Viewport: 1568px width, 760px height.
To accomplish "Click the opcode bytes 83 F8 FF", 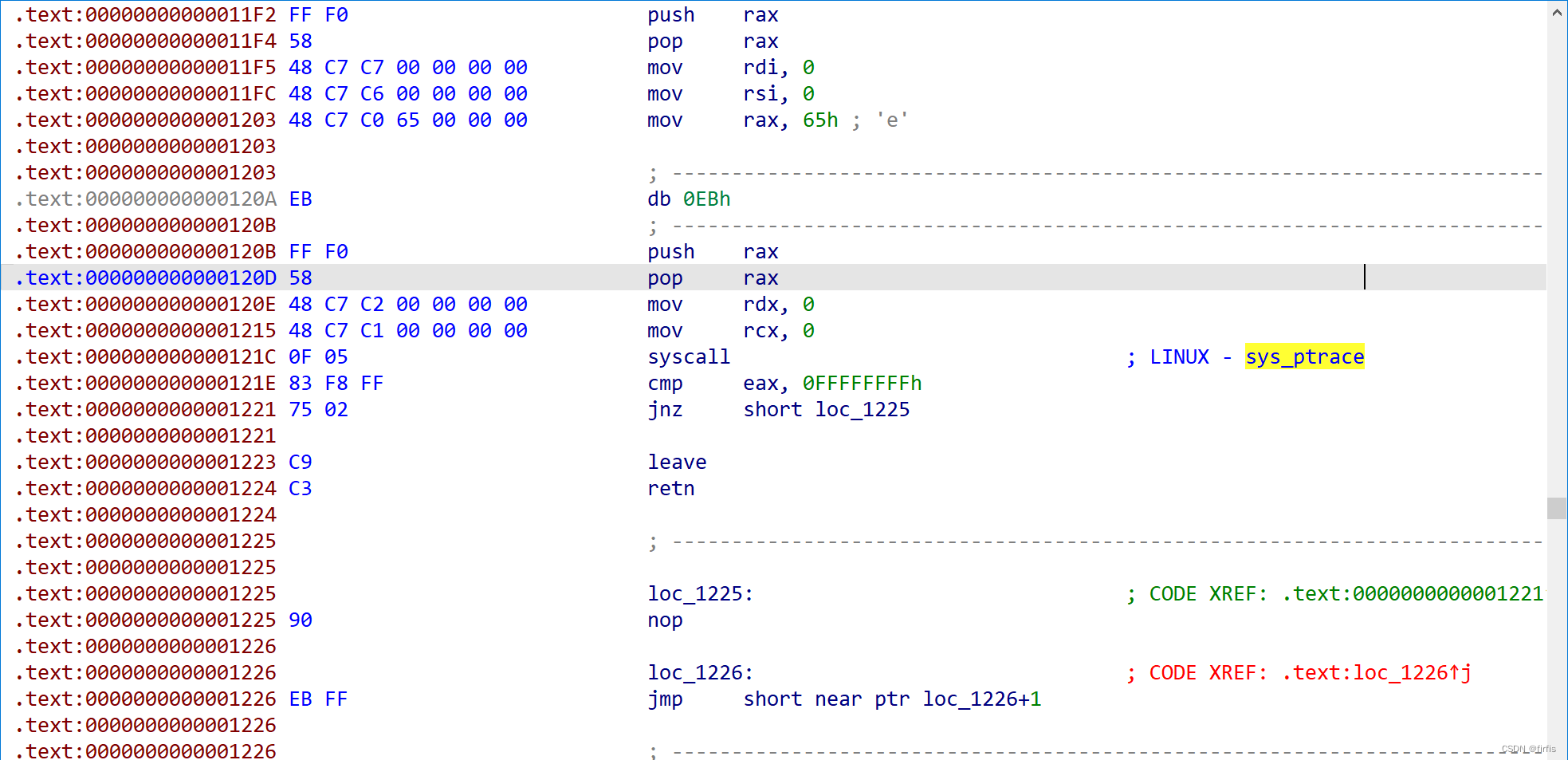I will pos(336,384).
